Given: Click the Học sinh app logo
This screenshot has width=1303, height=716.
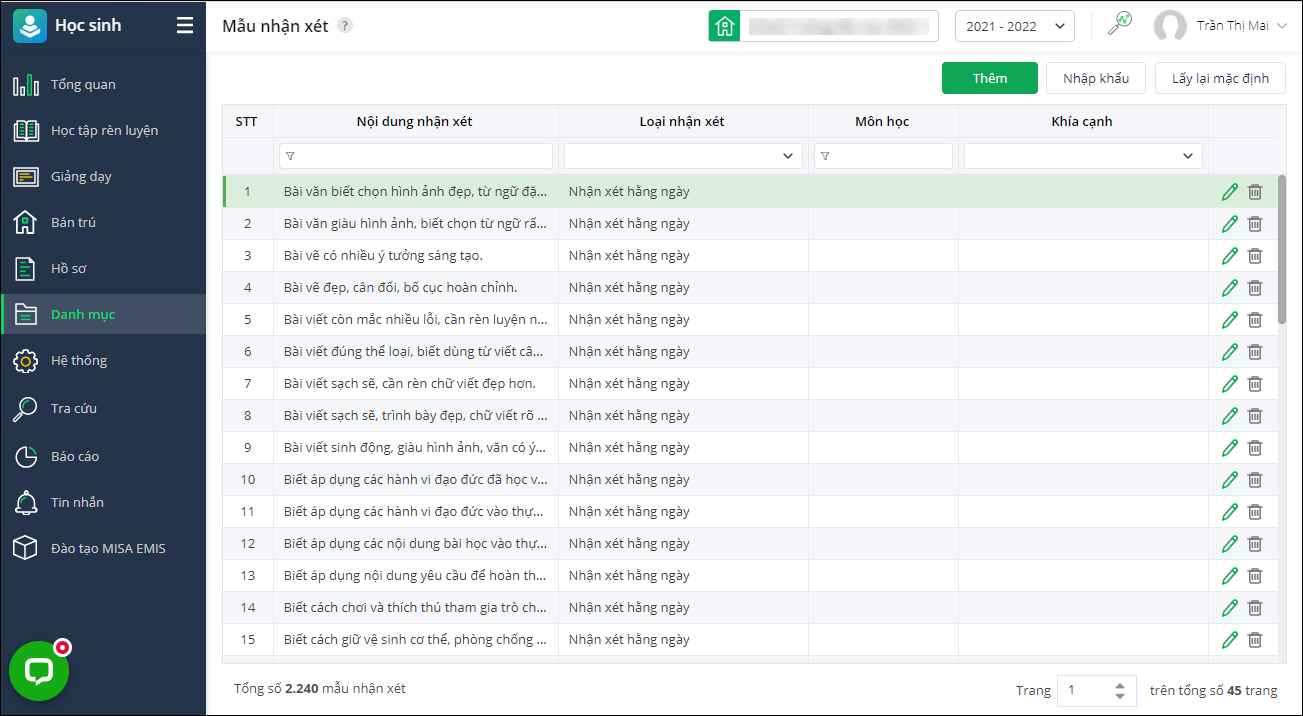Looking at the screenshot, I should (x=30, y=26).
